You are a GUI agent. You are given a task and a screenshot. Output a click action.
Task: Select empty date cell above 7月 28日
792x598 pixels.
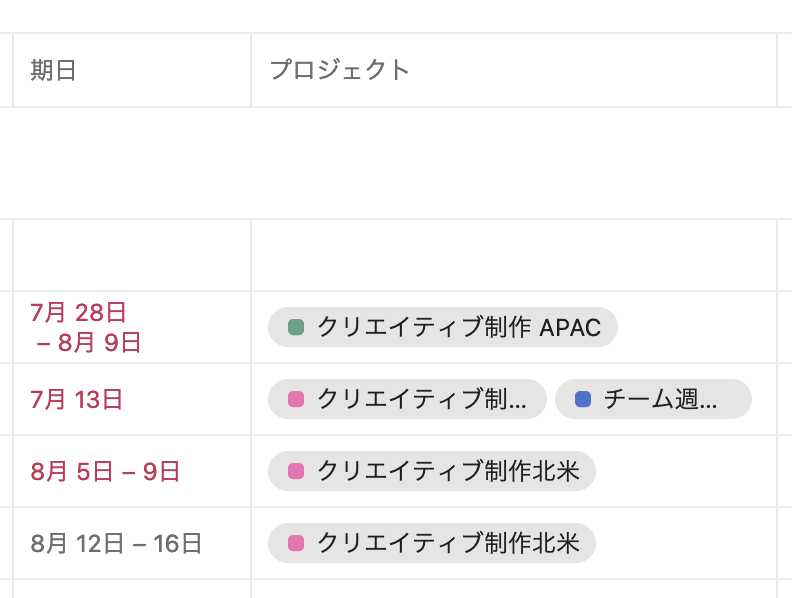click(x=130, y=255)
